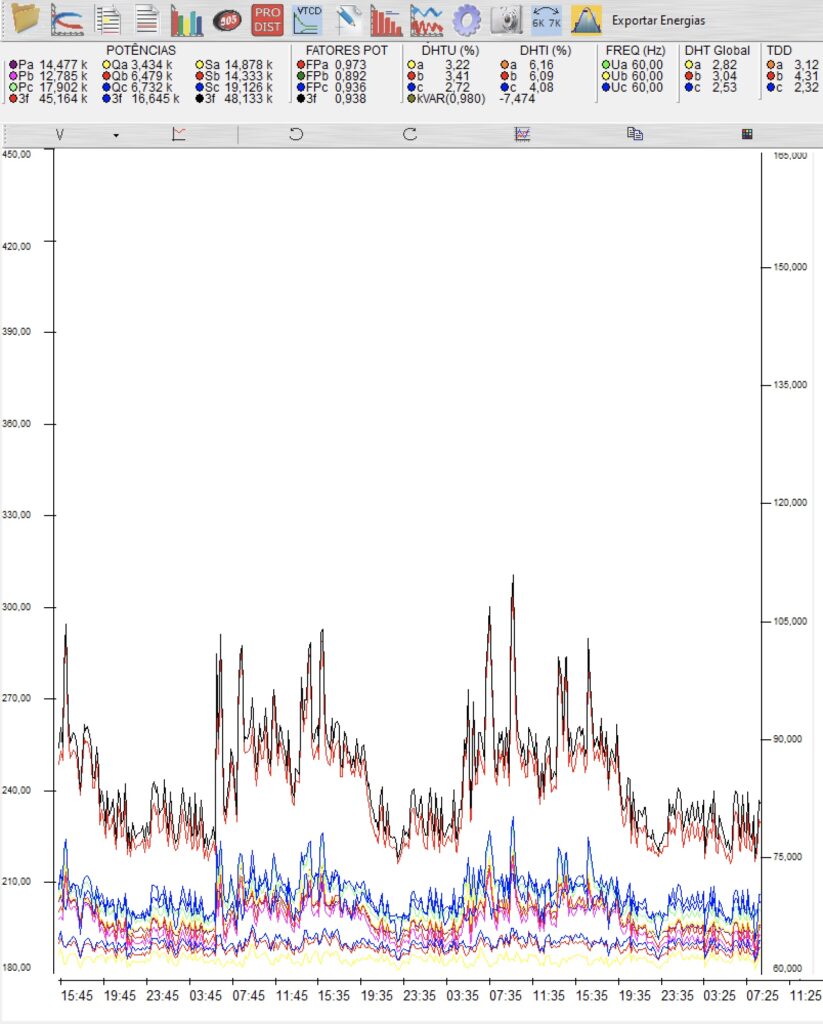Image resolution: width=823 pixels, height=1024 pixels.
Task: Click the copy icon in chart toolbar
Action: 634,134
